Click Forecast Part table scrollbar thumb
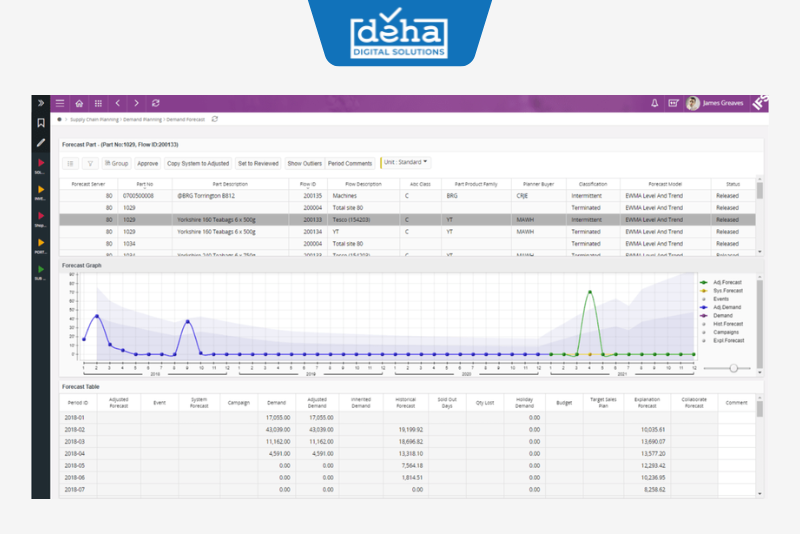 coord(760,190)
